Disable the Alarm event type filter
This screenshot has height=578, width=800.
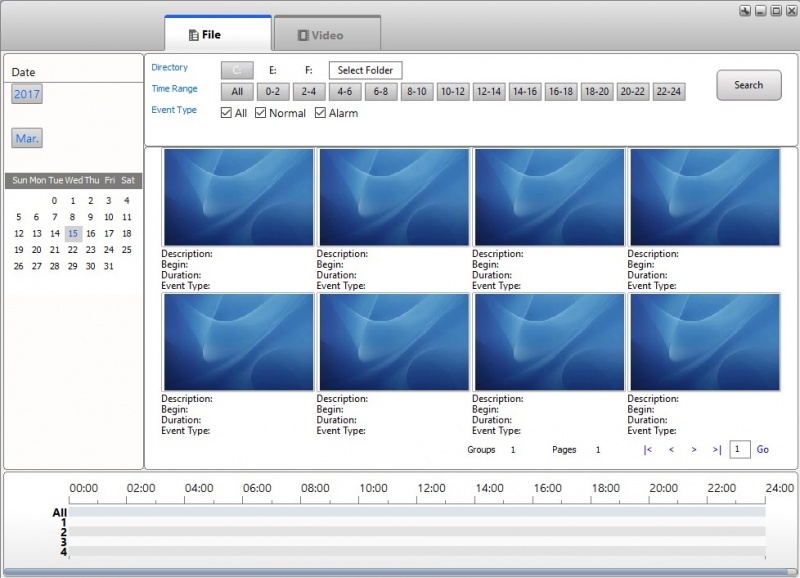(321, 111)
